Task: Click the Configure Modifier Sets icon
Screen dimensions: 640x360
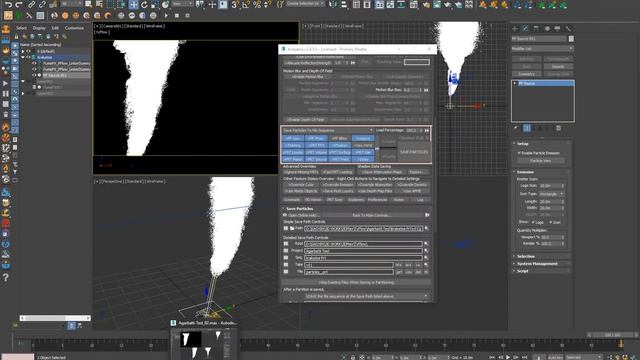Action: coord(559,128)
